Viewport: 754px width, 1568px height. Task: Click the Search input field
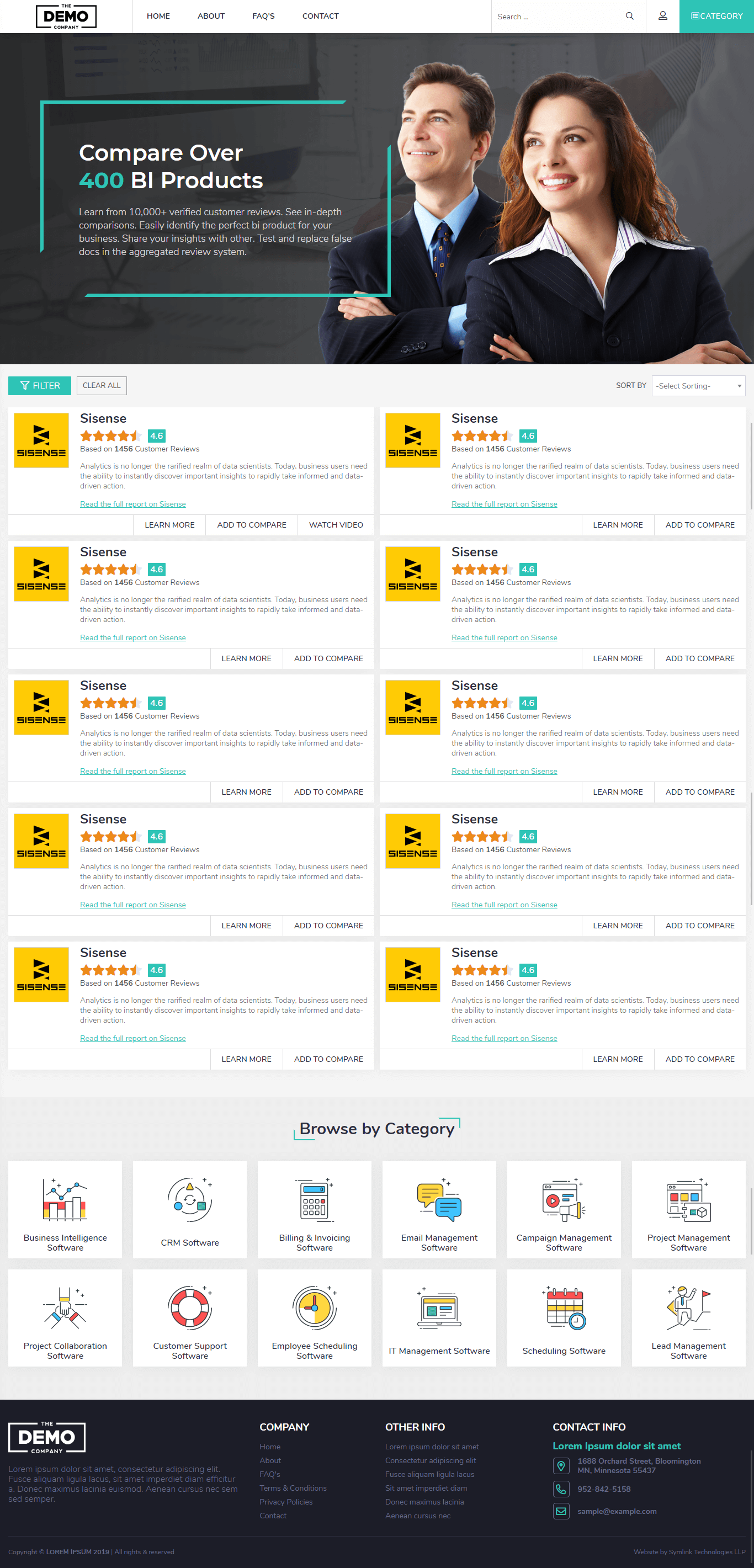558,17
